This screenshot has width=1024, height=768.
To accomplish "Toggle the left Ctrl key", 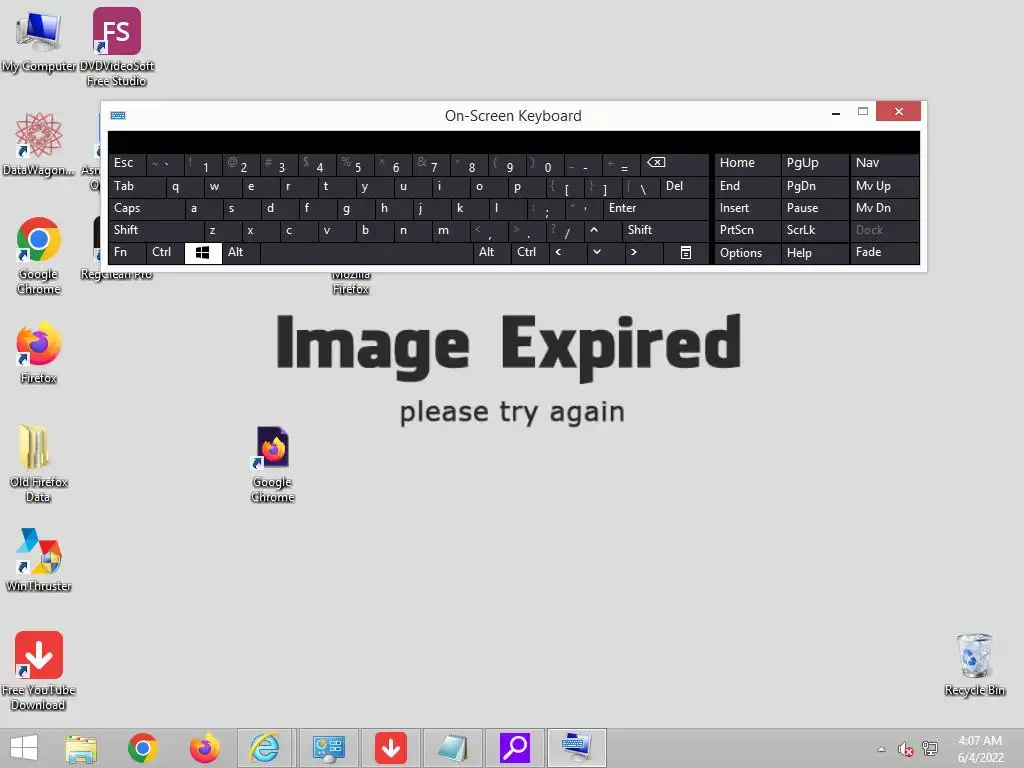I will point(165,252).
